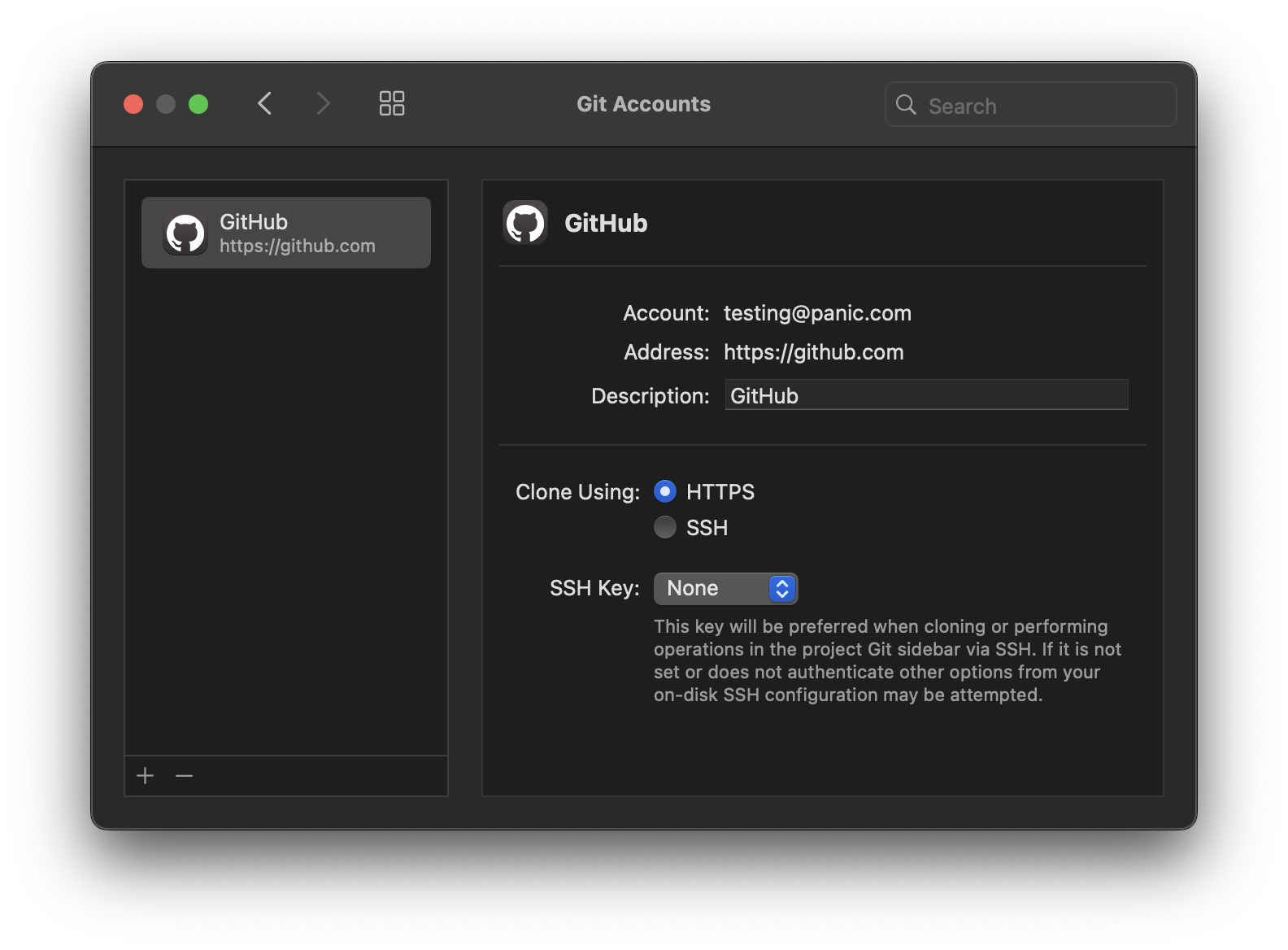Click the Git Accounts window title
Screen dimensions: 1288x950
point(643,104)
